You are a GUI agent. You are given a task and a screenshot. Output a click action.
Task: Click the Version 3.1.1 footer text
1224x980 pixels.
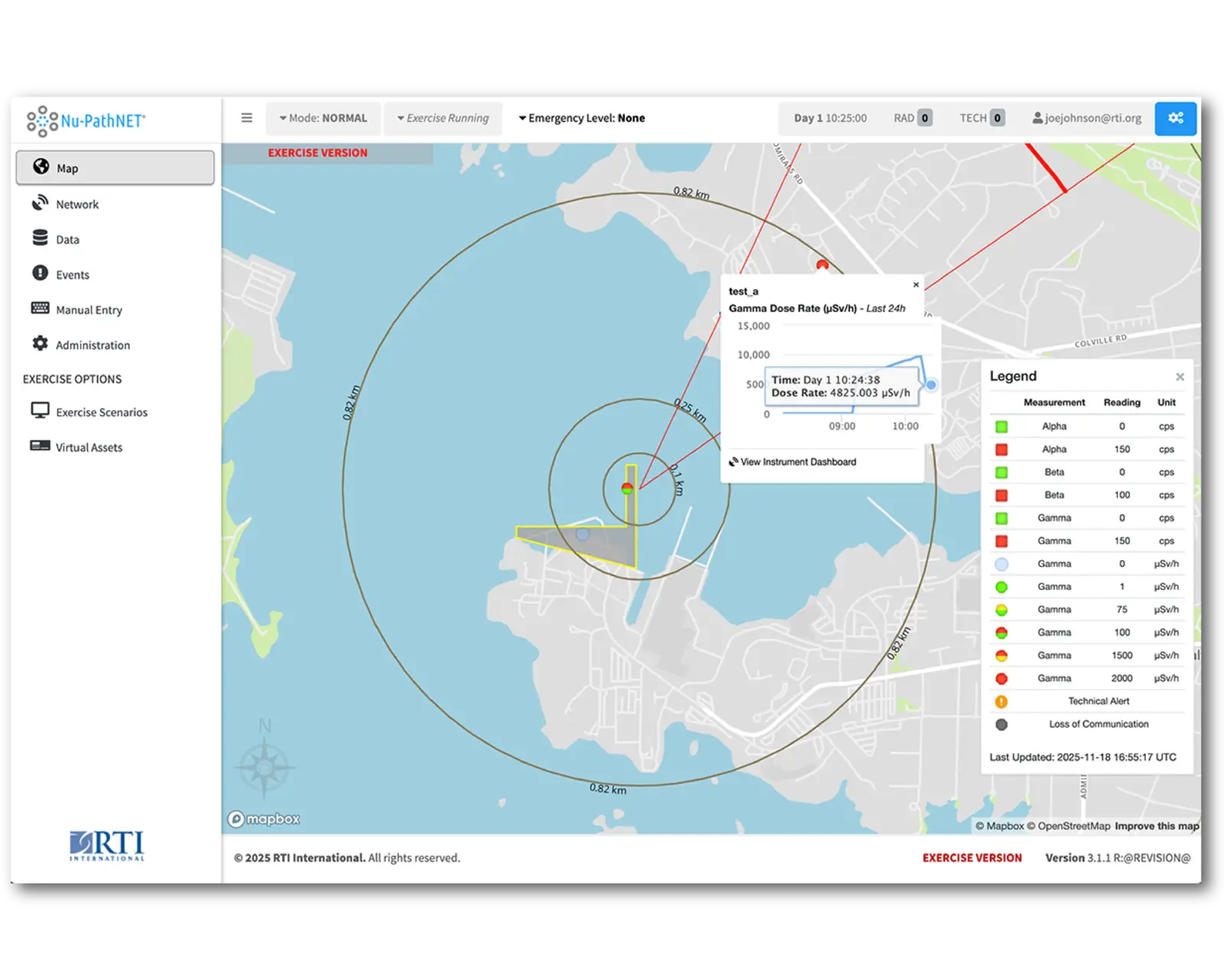click(x=1118, y=858)
